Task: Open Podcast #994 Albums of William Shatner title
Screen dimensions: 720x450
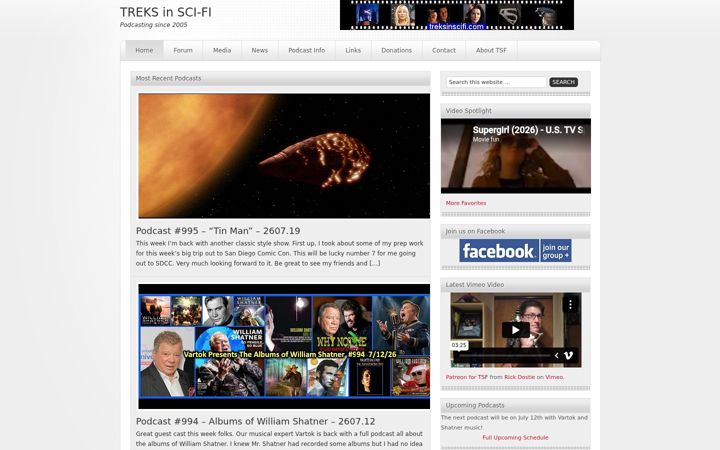Action: 255,421
